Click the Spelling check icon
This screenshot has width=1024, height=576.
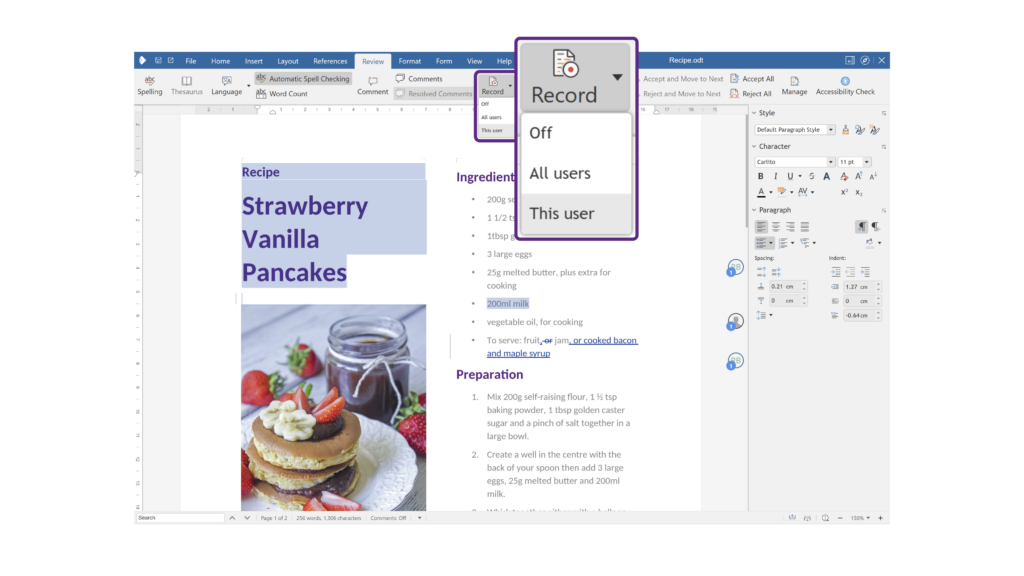point(149,85)
